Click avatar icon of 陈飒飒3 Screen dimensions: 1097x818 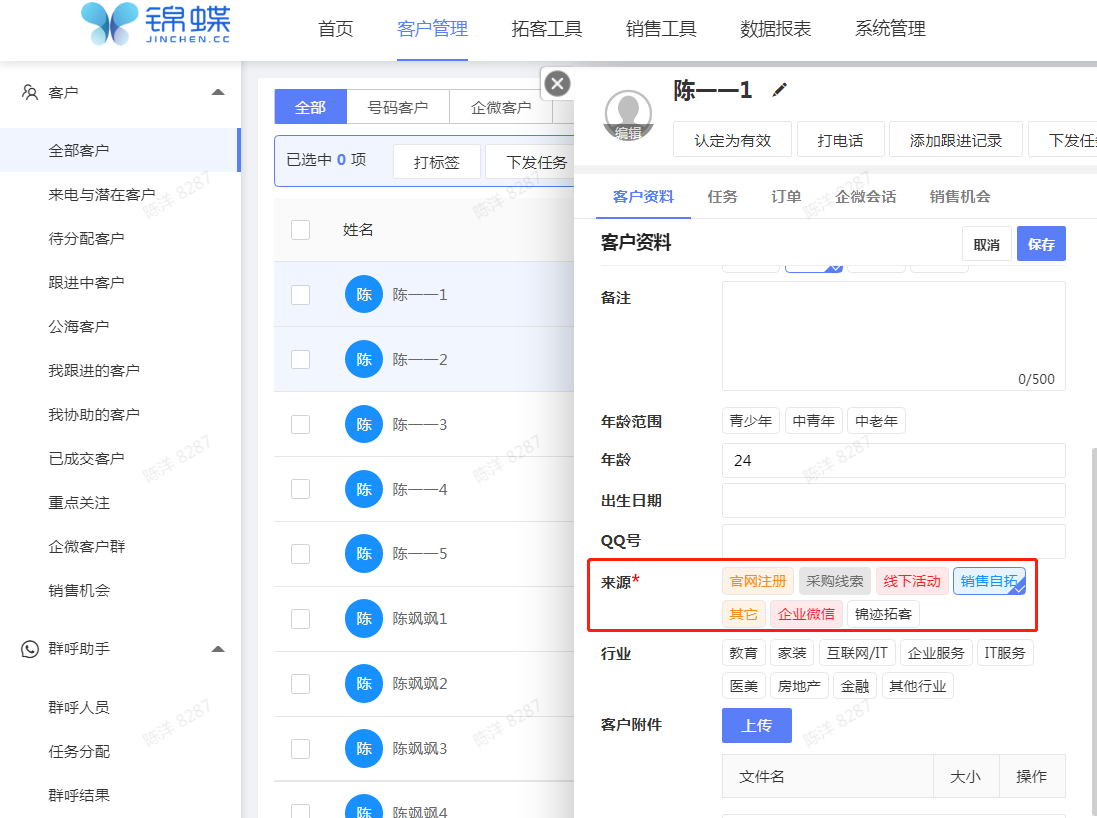pyautogui.click(x=364, y=748)
